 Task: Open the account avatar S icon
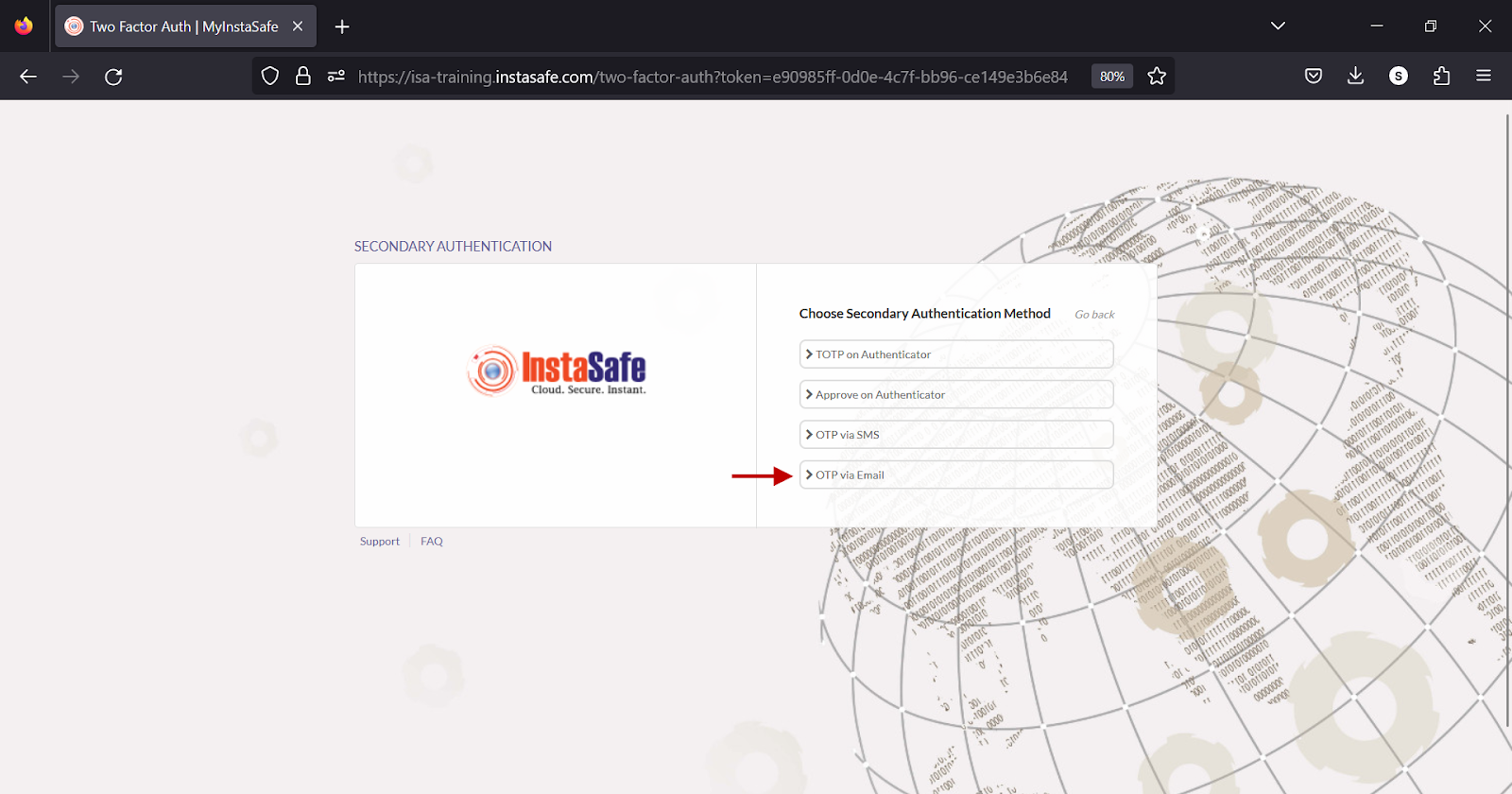tap(1399, 76)
